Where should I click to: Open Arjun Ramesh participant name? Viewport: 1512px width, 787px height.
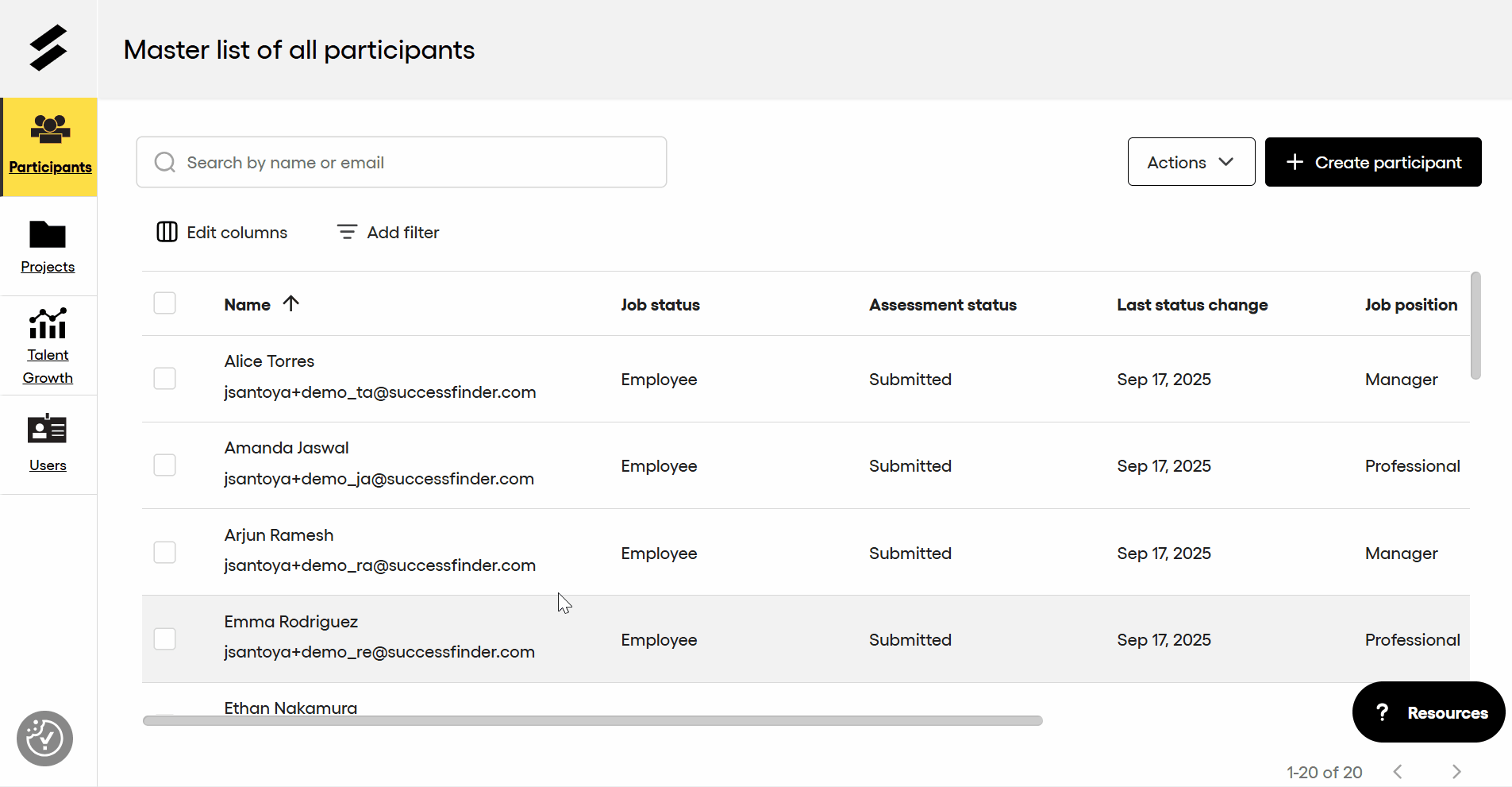coord(279,535)
